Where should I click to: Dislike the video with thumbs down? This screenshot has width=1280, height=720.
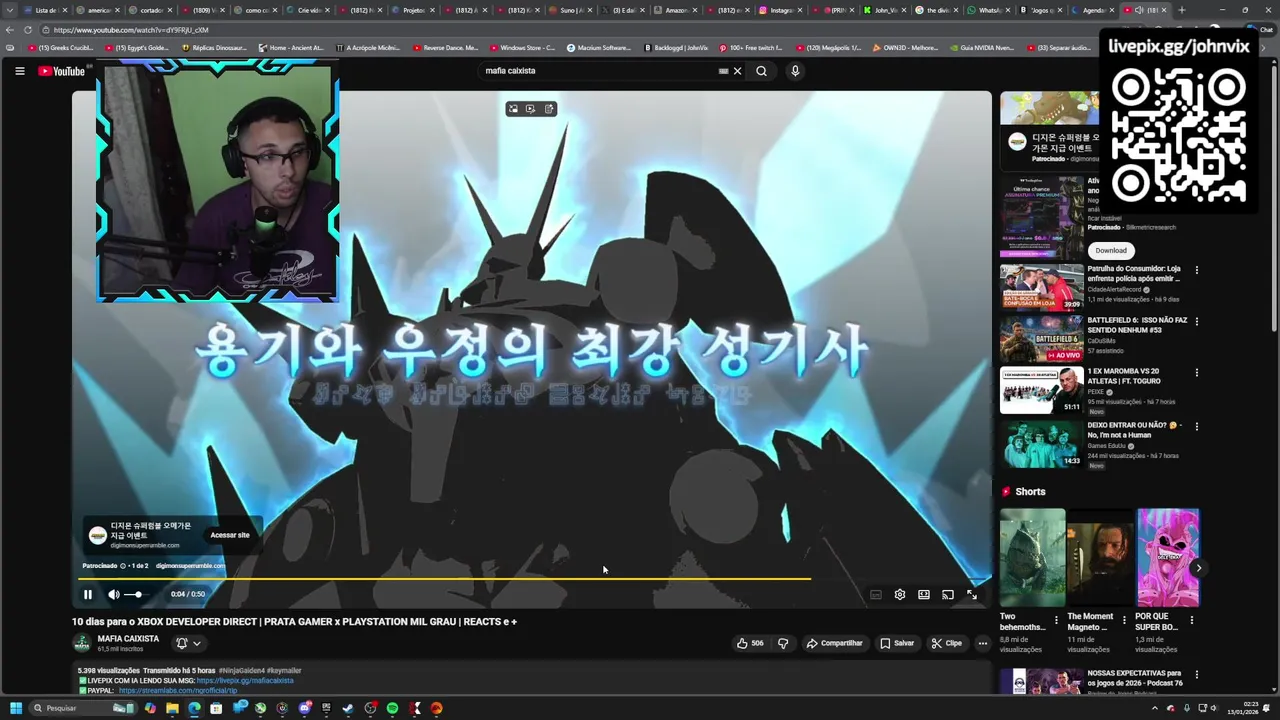pos(783,643)
